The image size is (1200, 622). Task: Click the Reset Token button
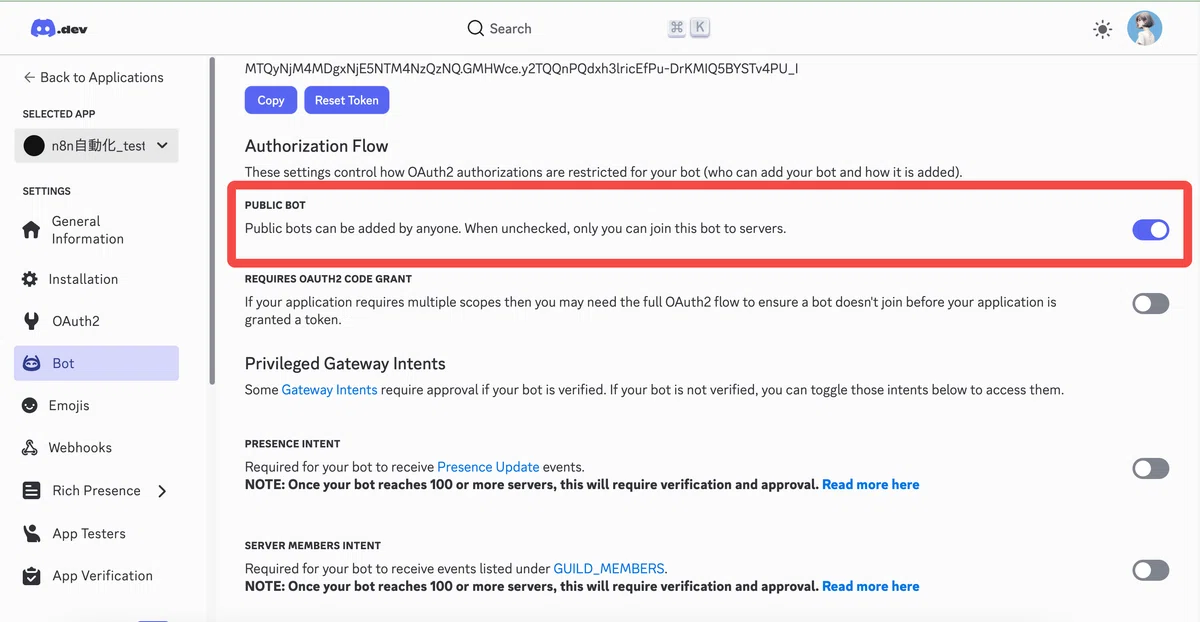tap(347, 100)
